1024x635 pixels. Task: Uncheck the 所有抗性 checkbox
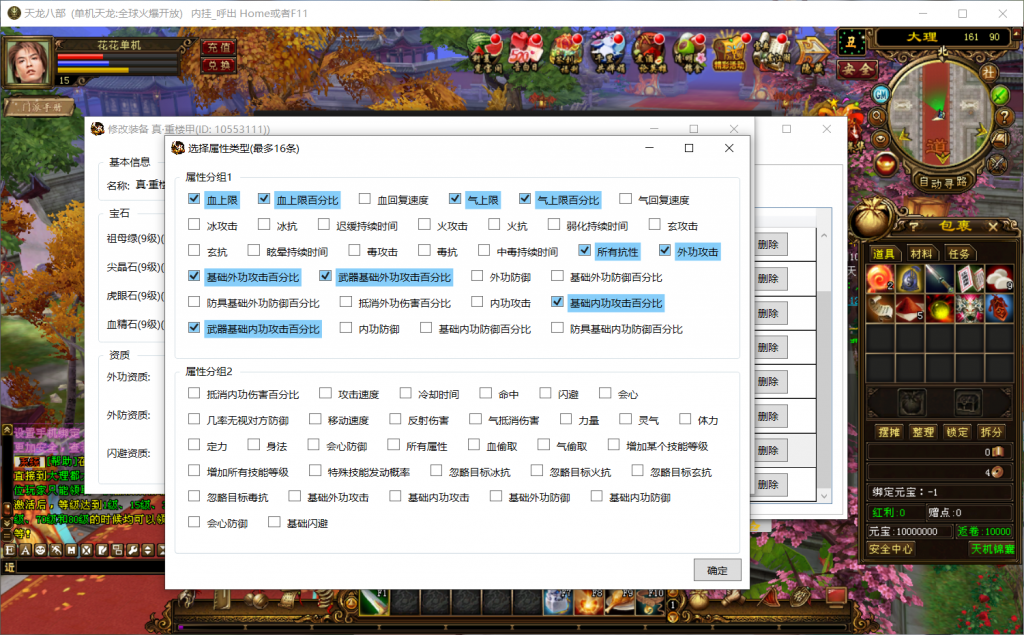click(584, 250)
